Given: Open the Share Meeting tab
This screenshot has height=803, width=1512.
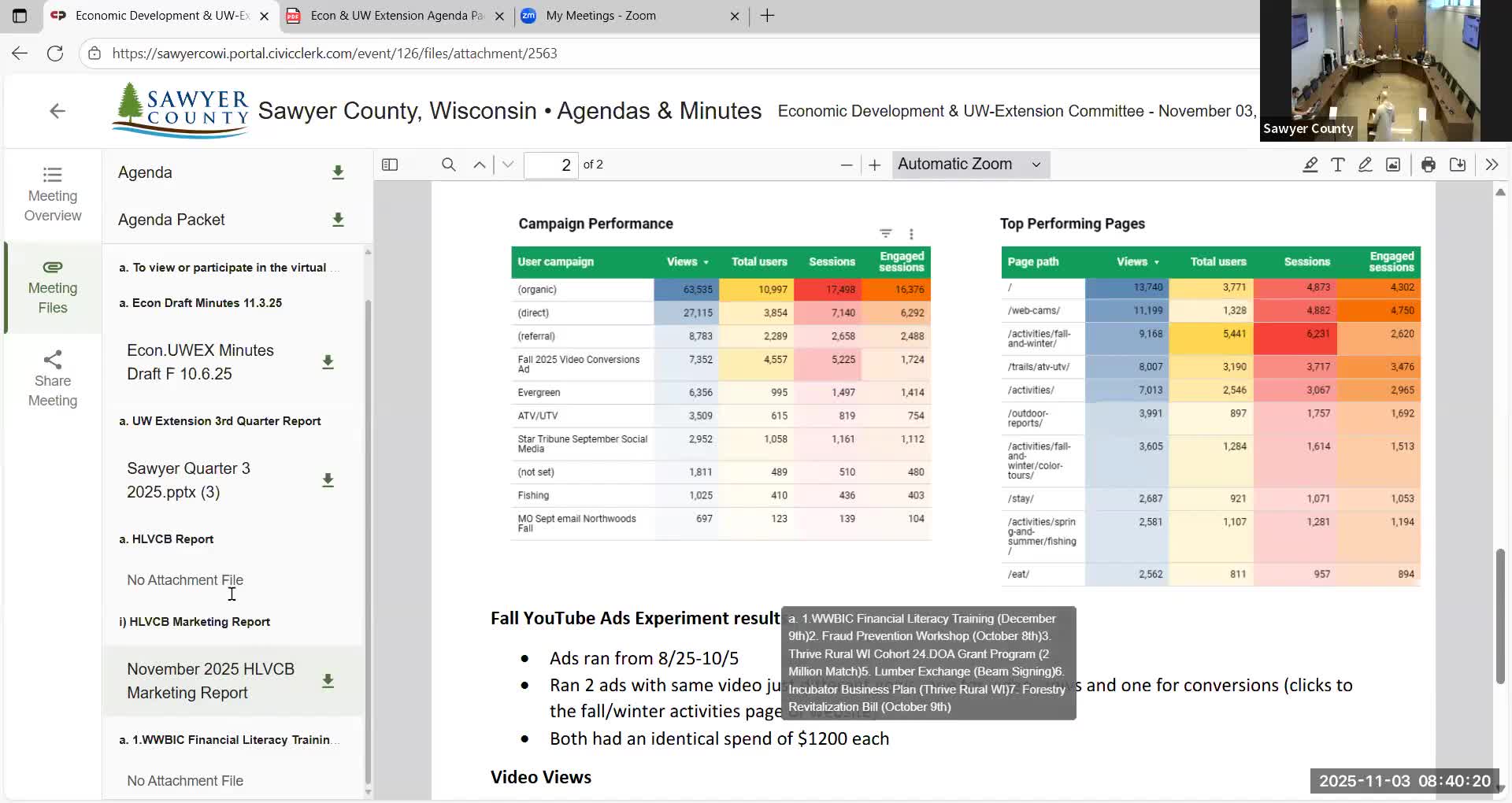Looking at the screenshot, I should point(53,379).
